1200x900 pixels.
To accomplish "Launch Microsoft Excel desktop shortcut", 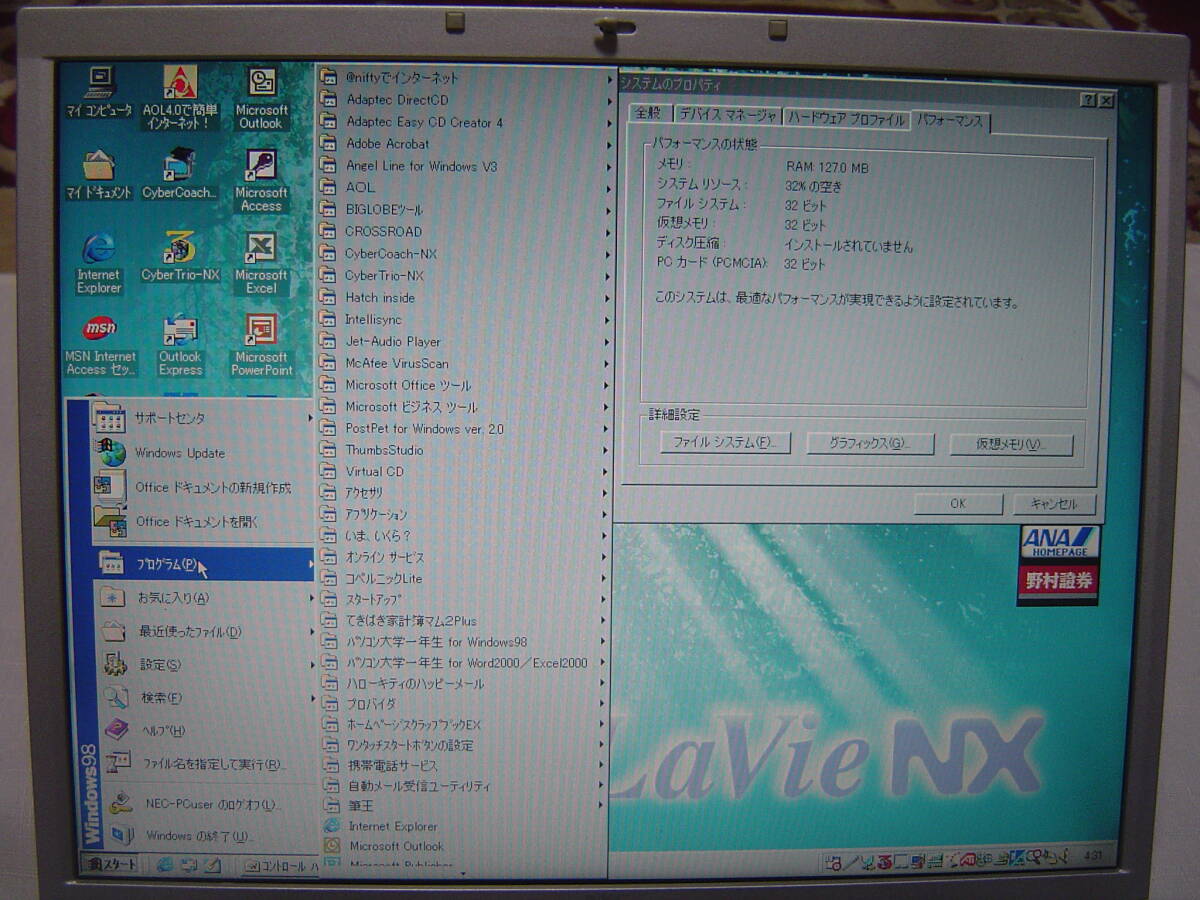I will tap(261, 263).
